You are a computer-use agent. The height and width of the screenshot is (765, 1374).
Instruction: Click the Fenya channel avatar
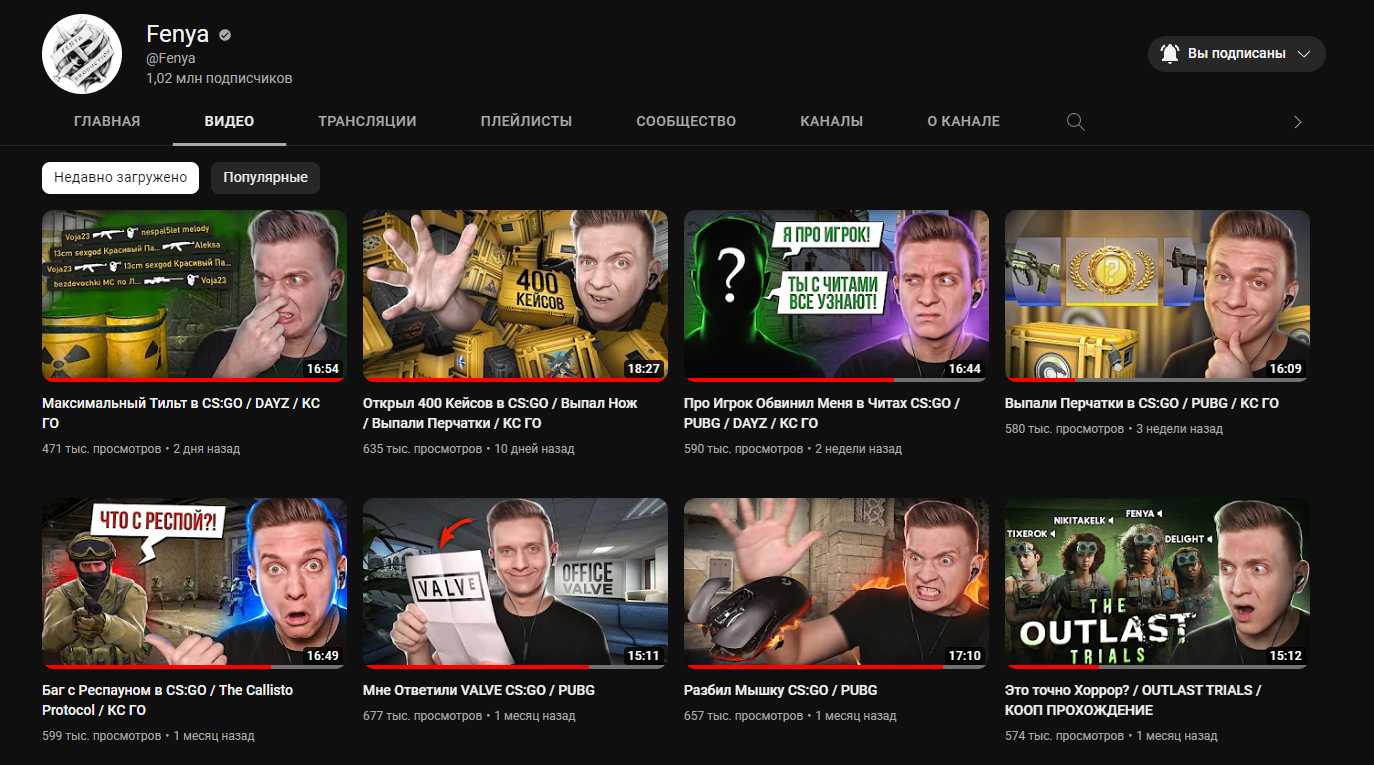[x=82, y=54]
